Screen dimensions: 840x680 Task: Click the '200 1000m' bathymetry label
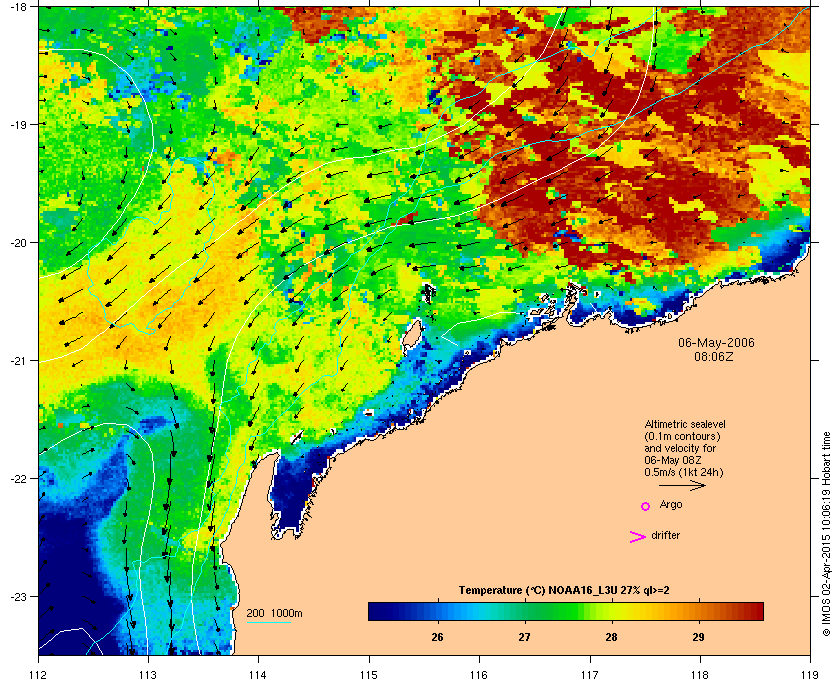tap(274, 614)
